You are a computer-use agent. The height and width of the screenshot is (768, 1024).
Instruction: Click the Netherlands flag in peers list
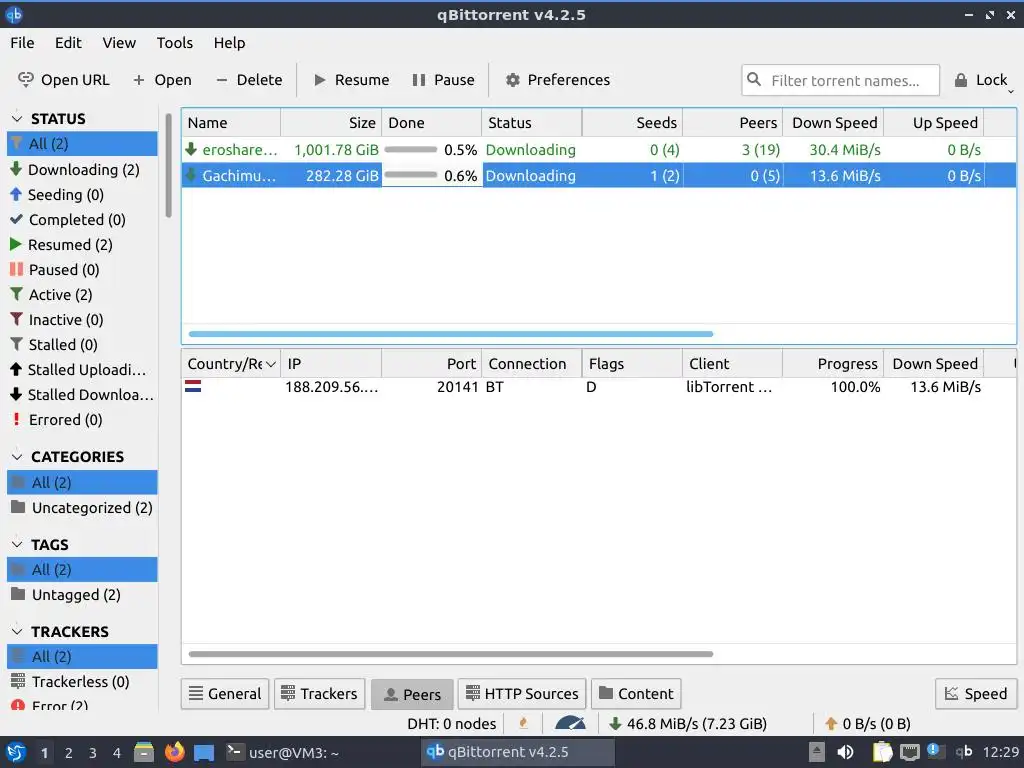193,387
